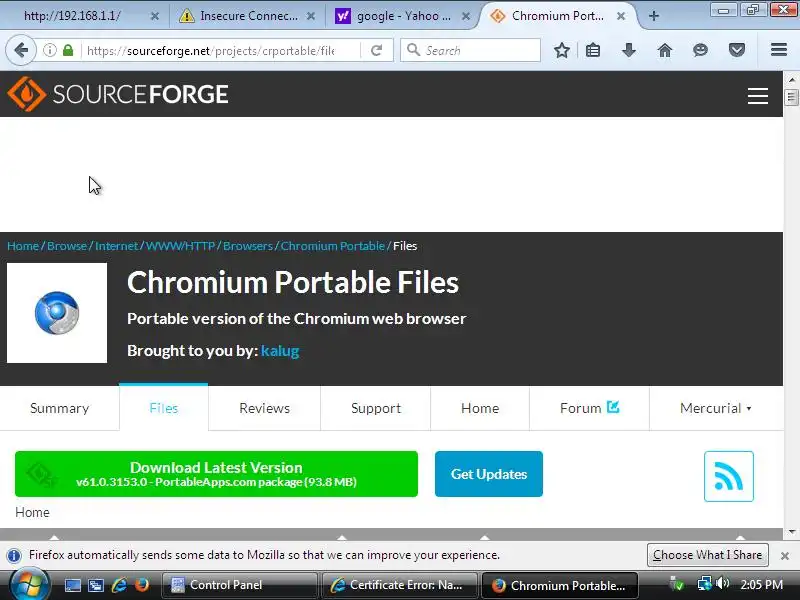Open the Support project tab
The image size is (800, 600).
click(376, 408)
